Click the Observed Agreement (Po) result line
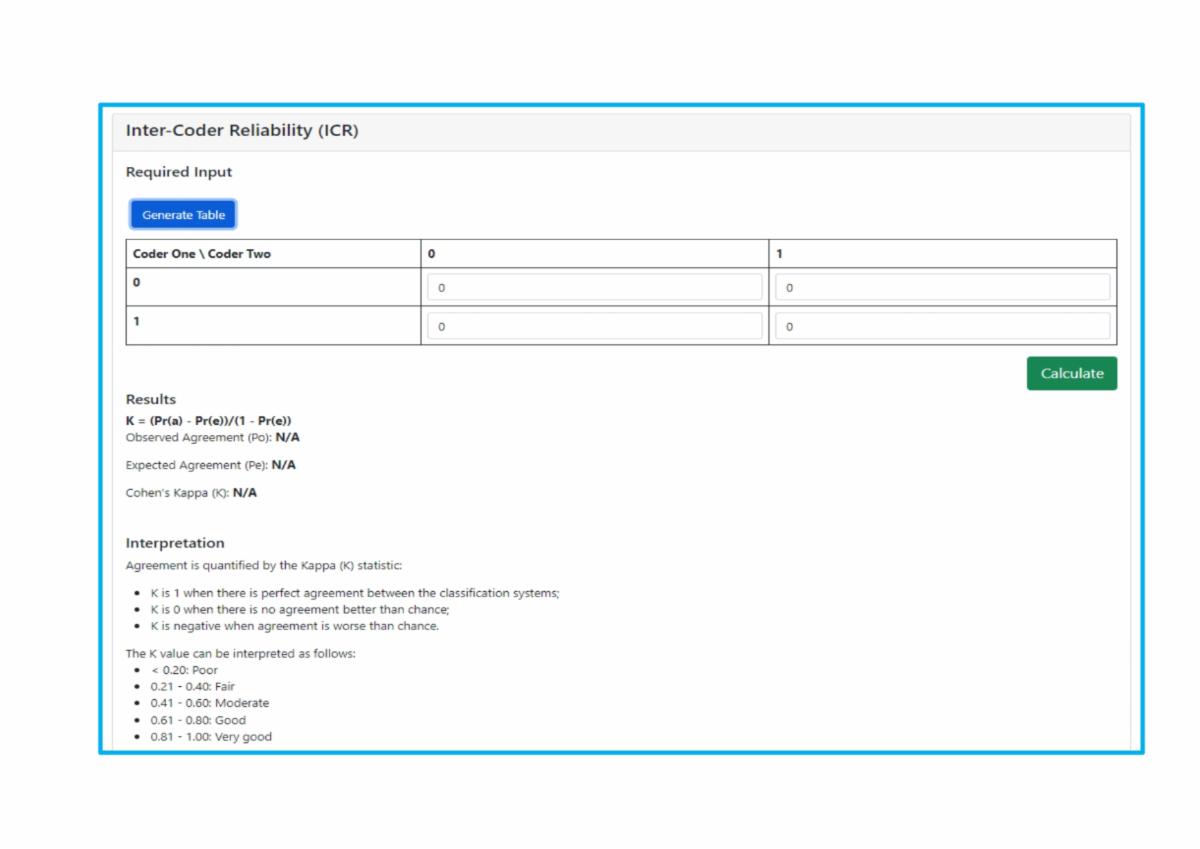This screenshot has height=849, width=1200. click(211, 438)
